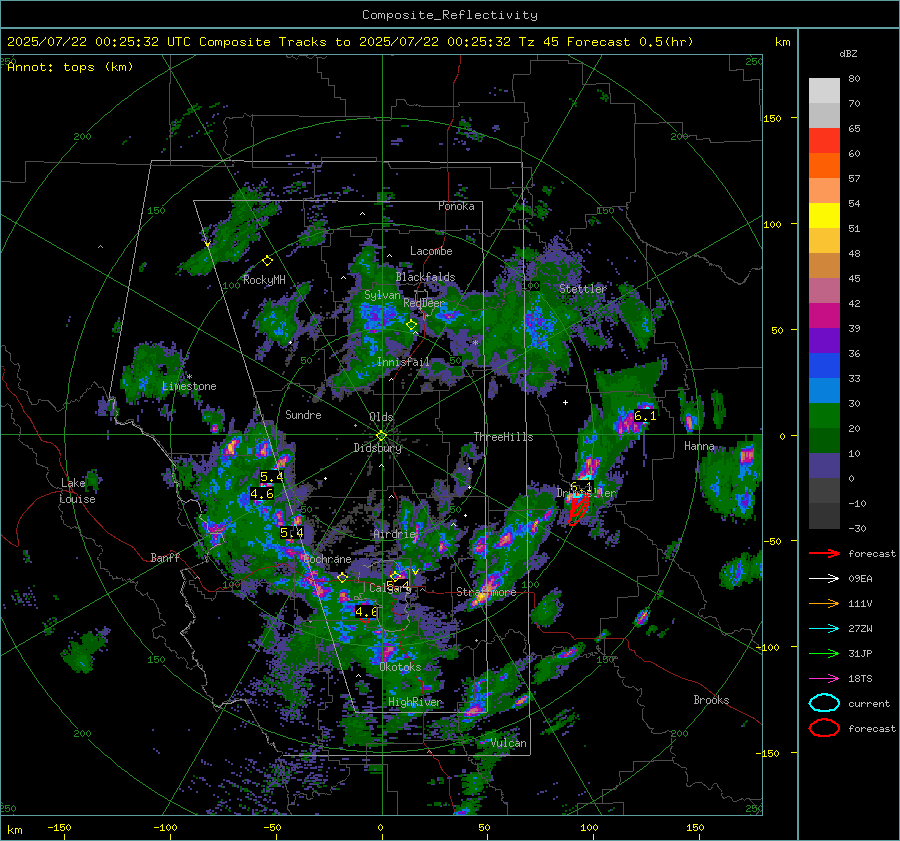The width and height of the screenshot is (900, 841).
Task: Click the red forecast arrow in the legend
Action: click(824, 553)
